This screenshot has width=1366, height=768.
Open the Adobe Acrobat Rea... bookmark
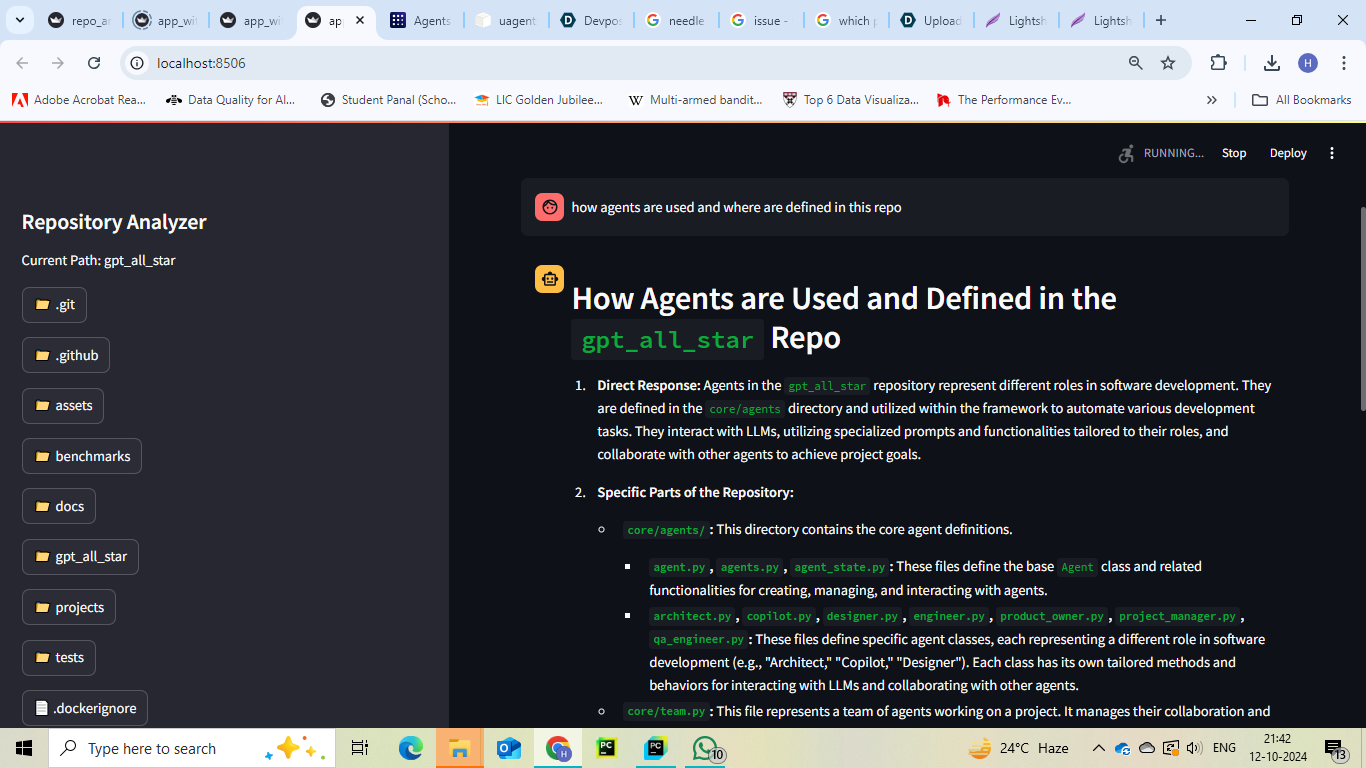pyautogui.click(x=79, y=100)
